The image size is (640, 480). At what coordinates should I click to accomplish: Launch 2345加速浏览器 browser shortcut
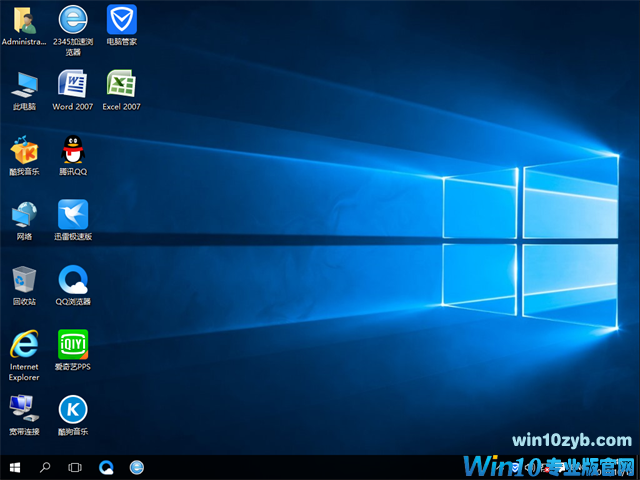point(73,20)
